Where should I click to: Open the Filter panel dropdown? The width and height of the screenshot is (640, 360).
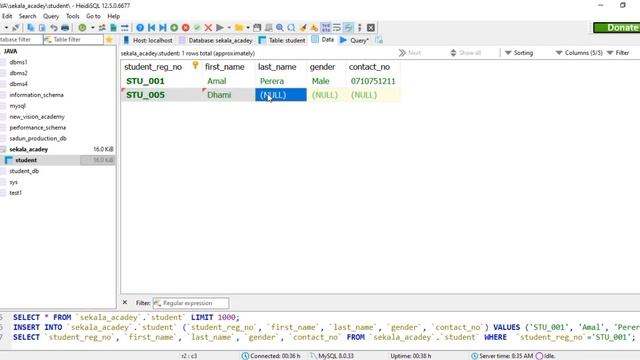tap(618, 53)
